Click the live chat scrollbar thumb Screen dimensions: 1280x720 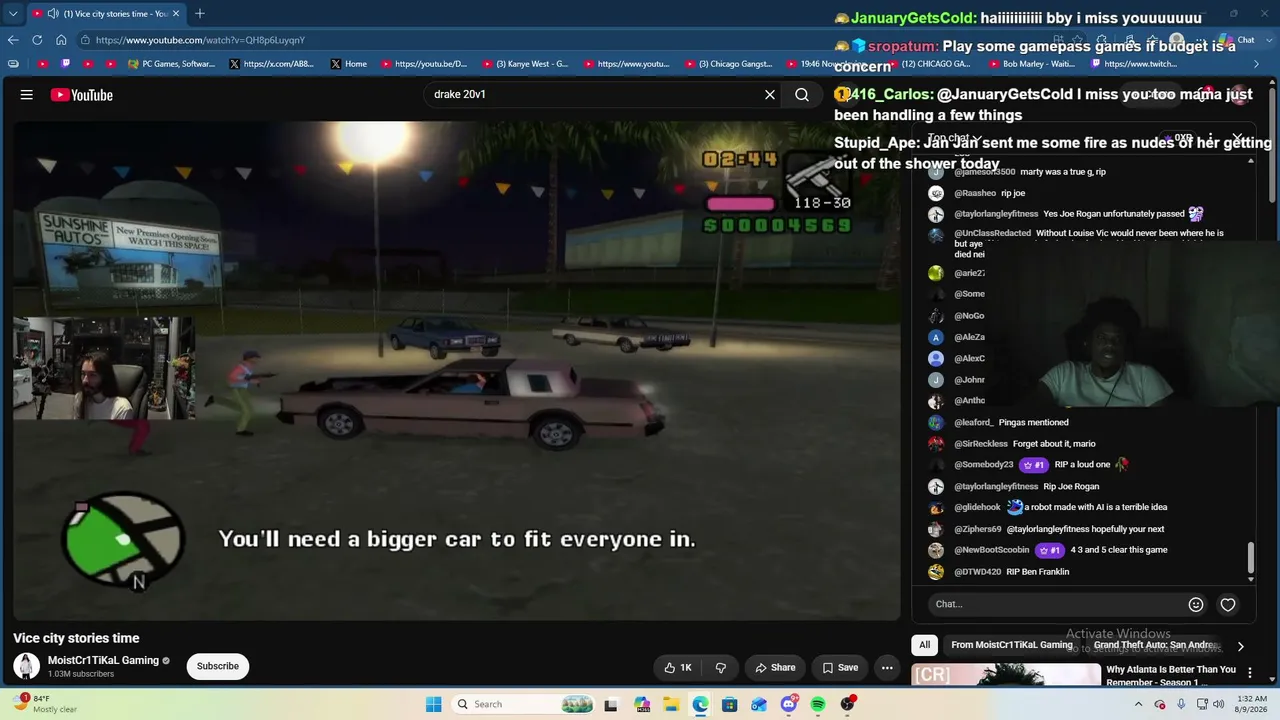pyautogui.click(x=1250, y=557)
